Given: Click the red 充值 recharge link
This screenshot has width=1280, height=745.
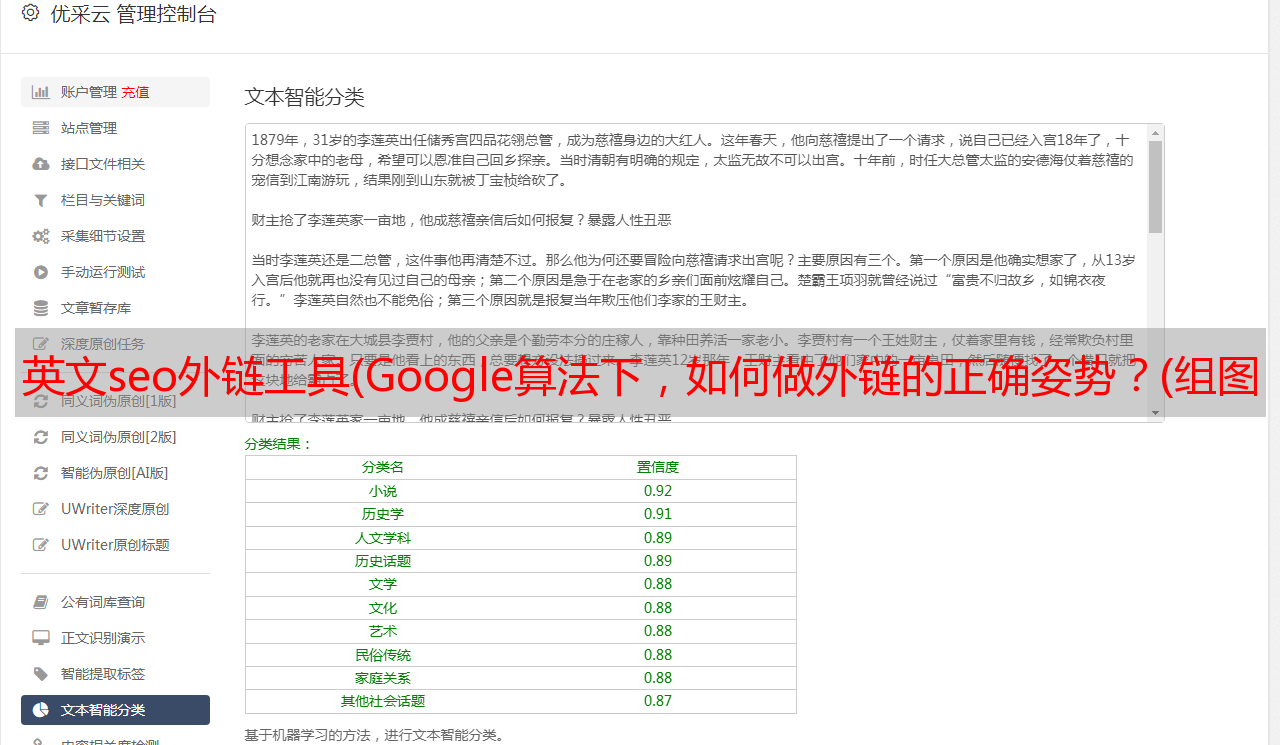Looking at the screenshot, I should pyautogui.click(x=135, y=92).
